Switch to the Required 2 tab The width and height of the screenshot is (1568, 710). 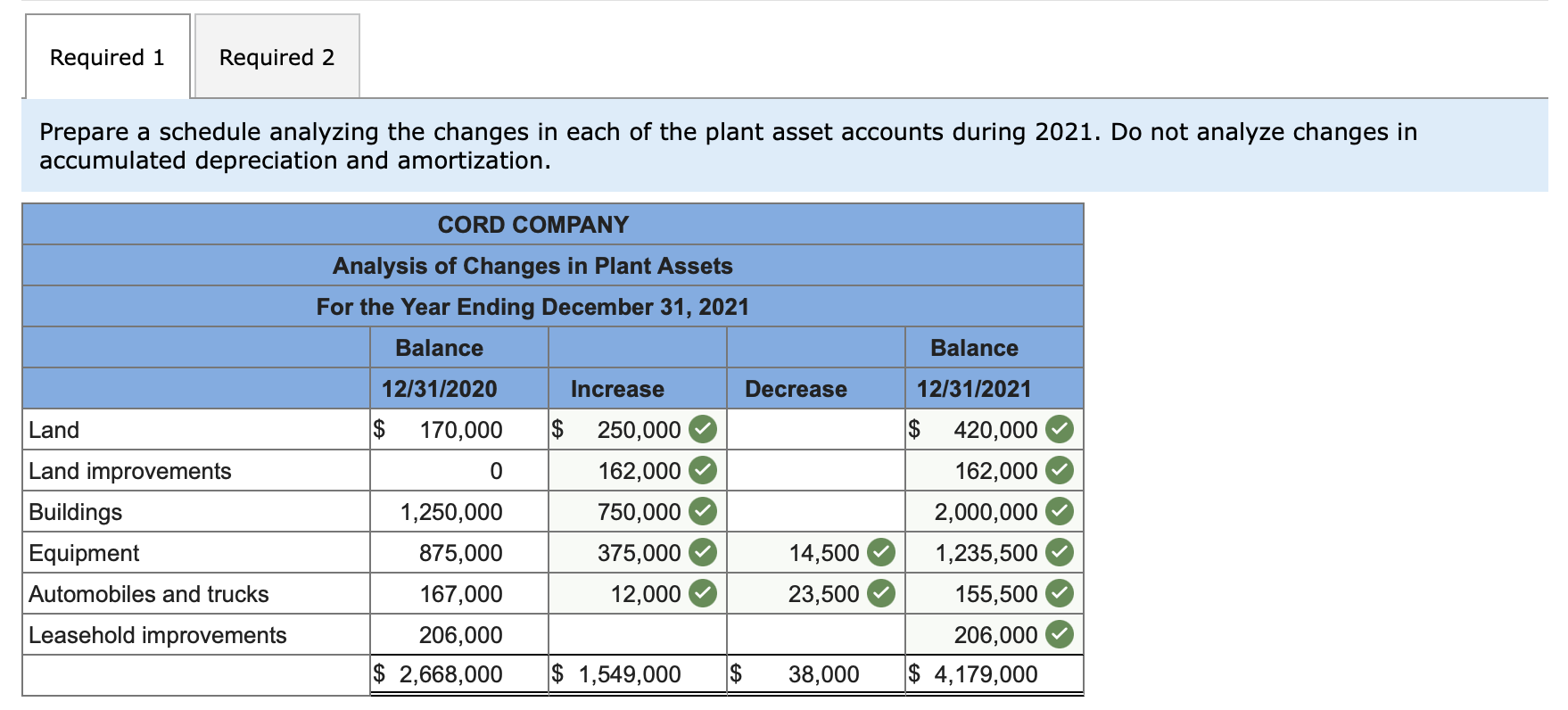pyautogui.click(x=276, y=56)
